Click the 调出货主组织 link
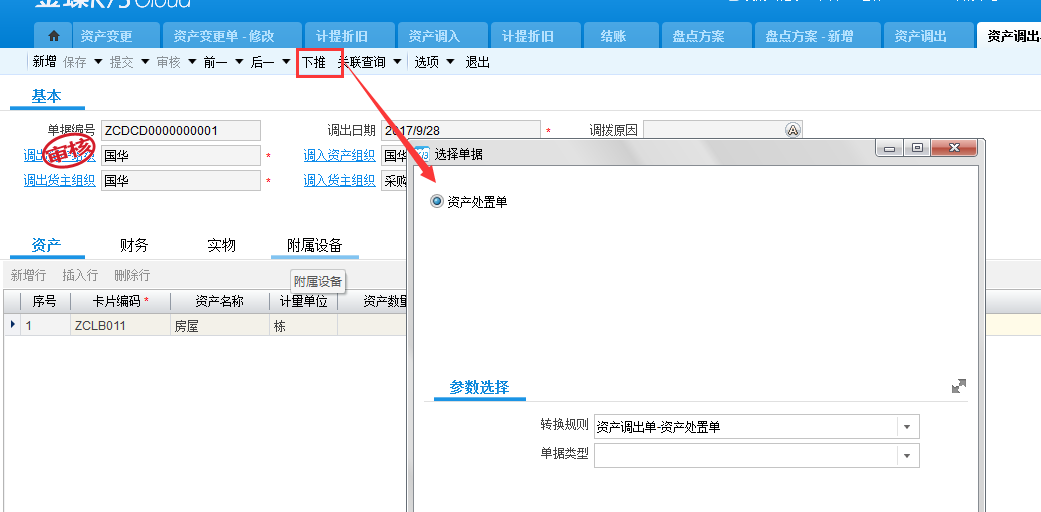The image size is (1041, 512). tap(59, 181)
